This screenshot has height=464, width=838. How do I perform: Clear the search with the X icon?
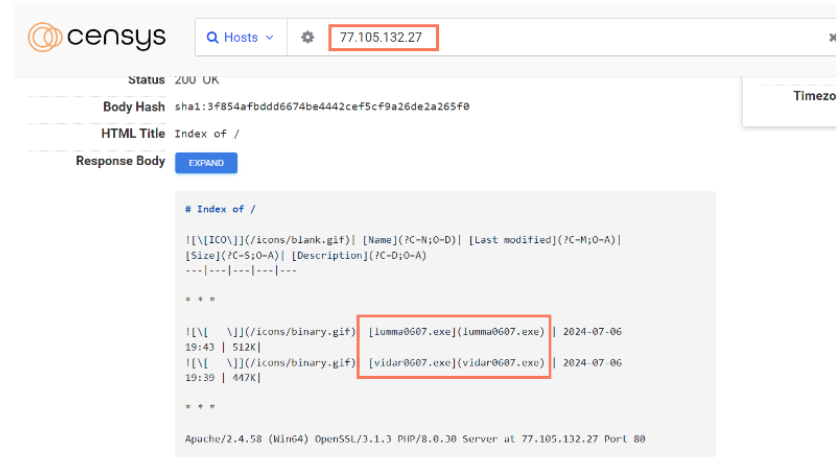coord(832,38)
